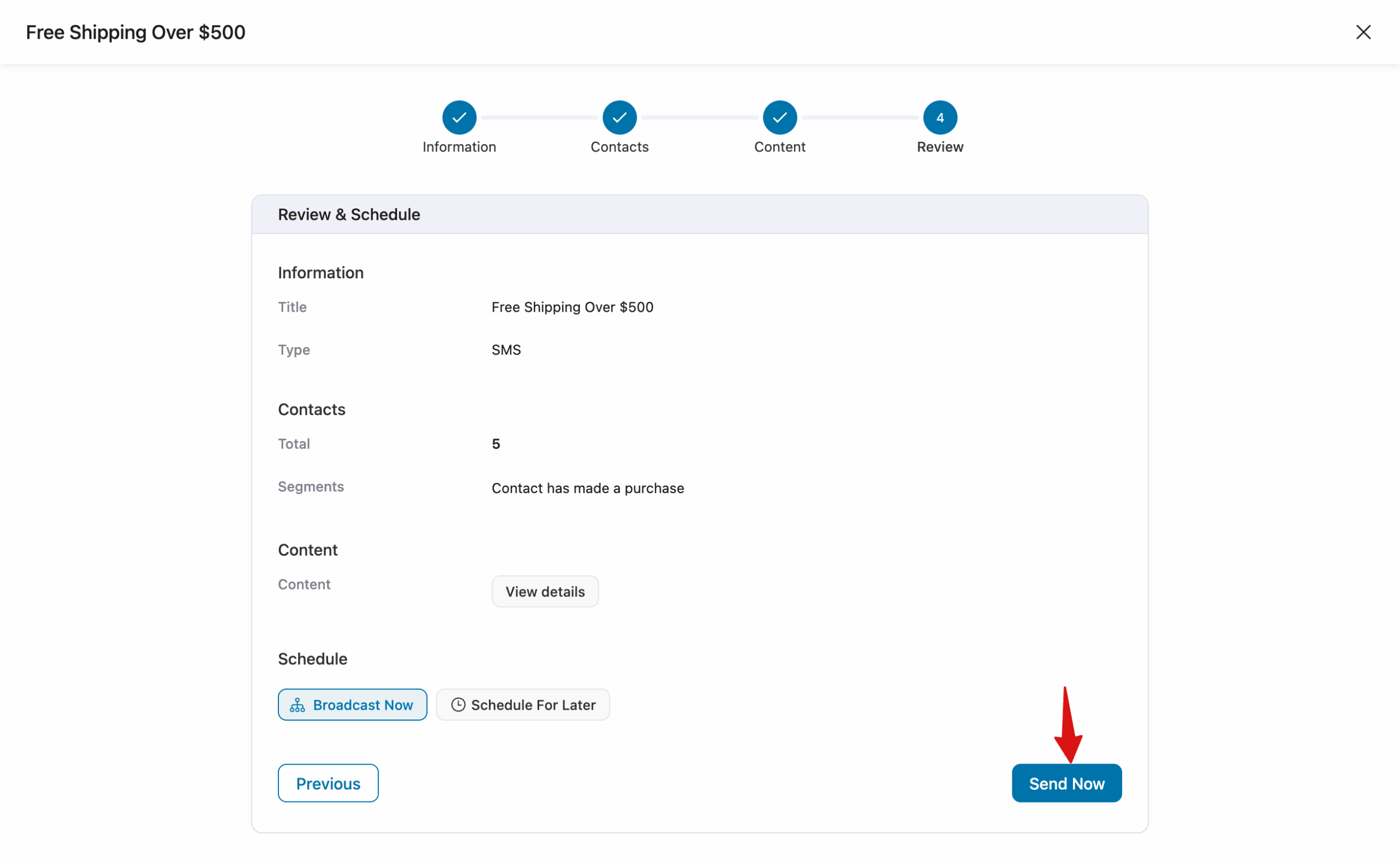Select the Broadcast Now schedule option
1400x859 pixels.
click(352, 704)
